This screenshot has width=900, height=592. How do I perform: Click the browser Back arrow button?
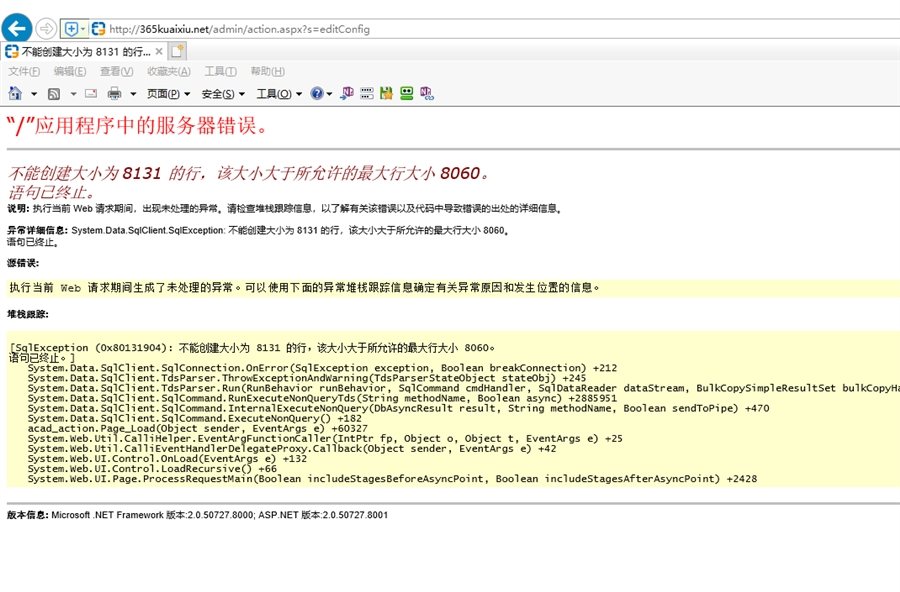pyautogui.click(x=16, y=28)
